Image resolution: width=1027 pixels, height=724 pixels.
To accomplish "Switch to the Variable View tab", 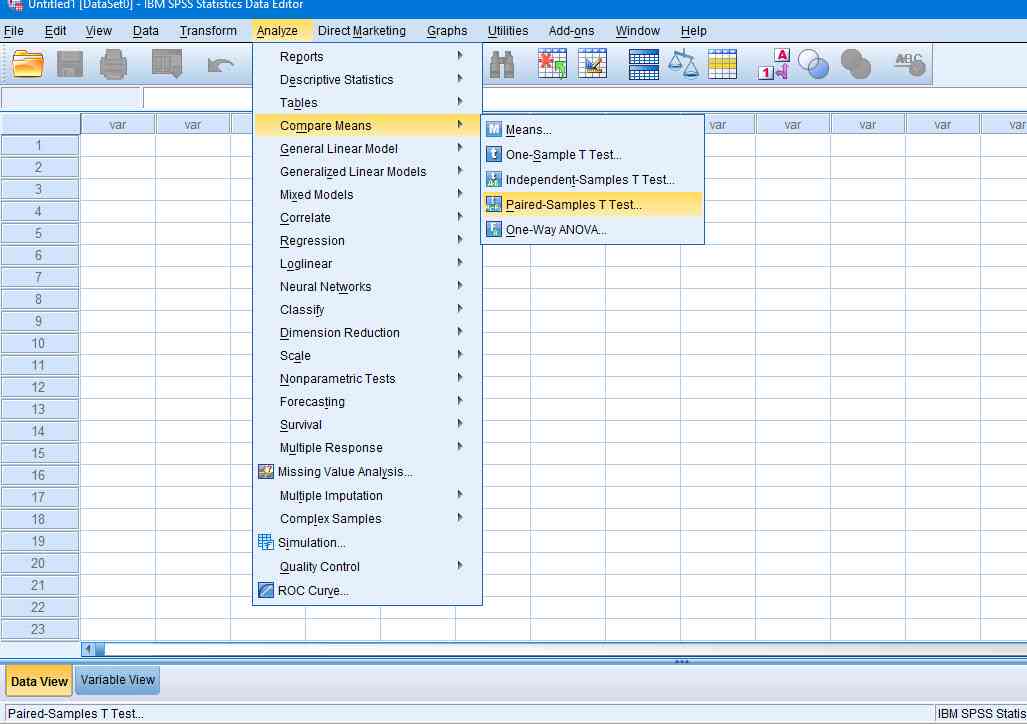I will pyautogui.click(x=118, y=680).
